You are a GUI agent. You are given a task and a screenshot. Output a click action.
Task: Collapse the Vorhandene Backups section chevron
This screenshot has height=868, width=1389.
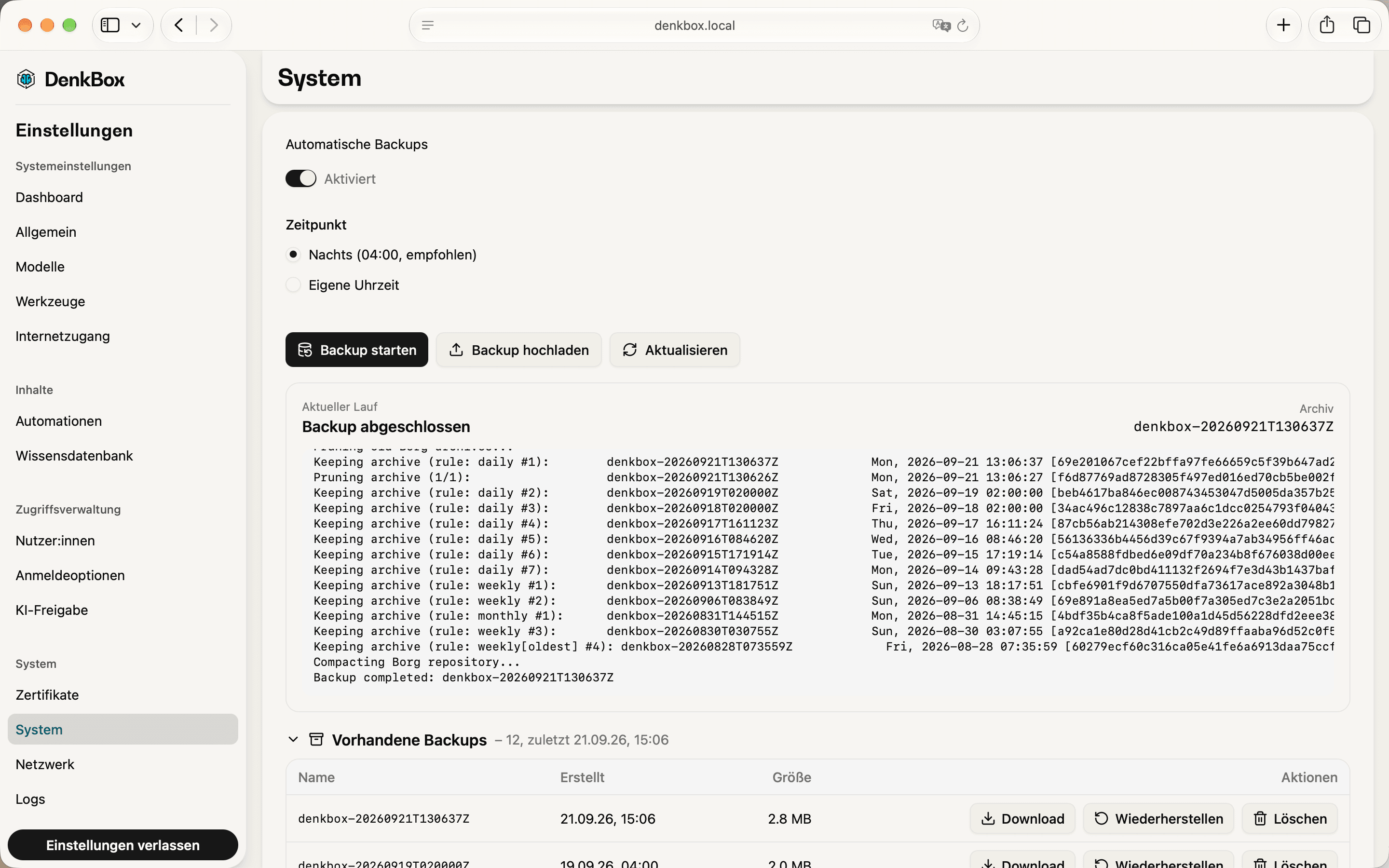(x=293, y=739)
